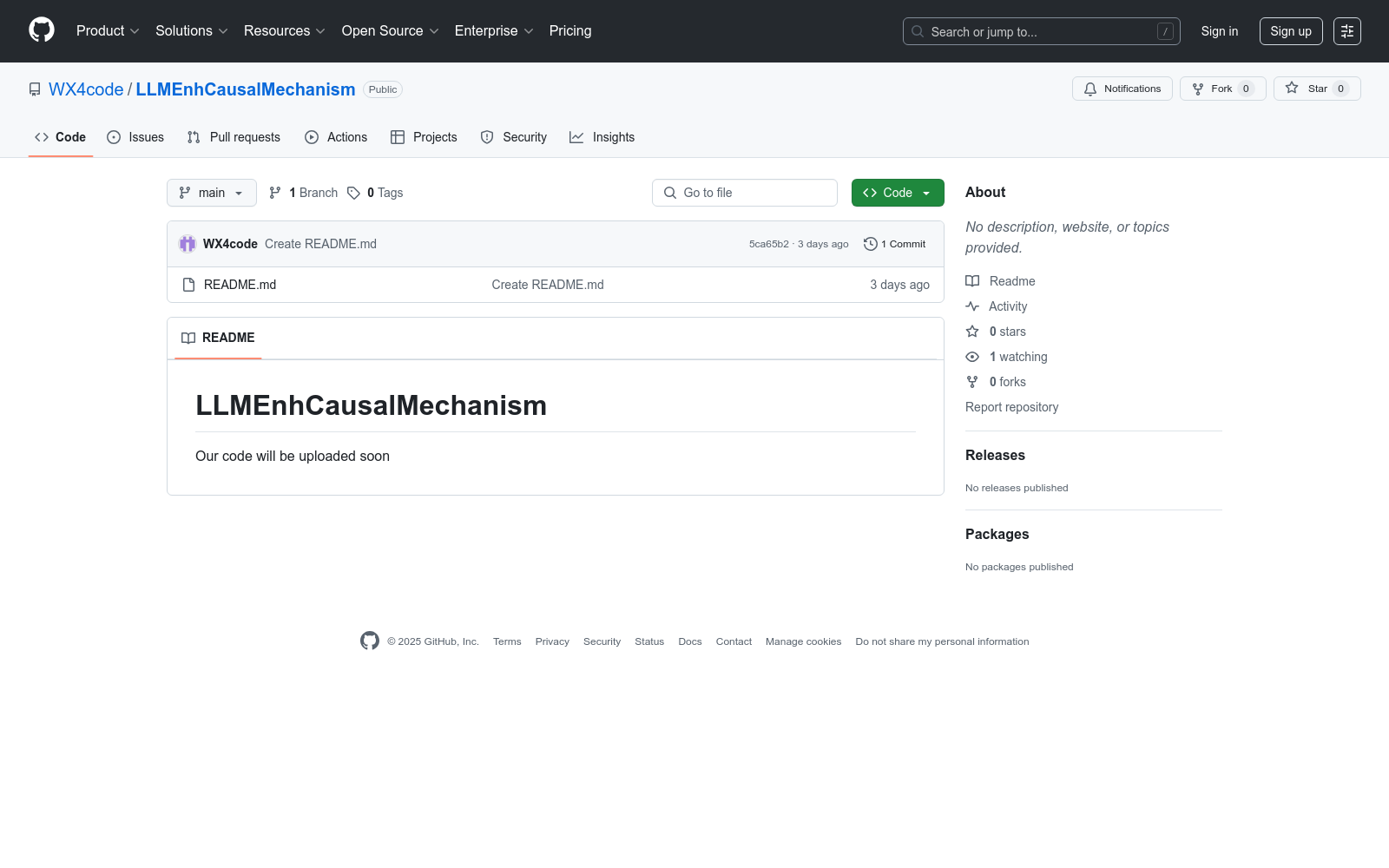Open the main branch selector
Viewport: 1389px width, 868px height.
pyautogui.click(x=212, y=193)
